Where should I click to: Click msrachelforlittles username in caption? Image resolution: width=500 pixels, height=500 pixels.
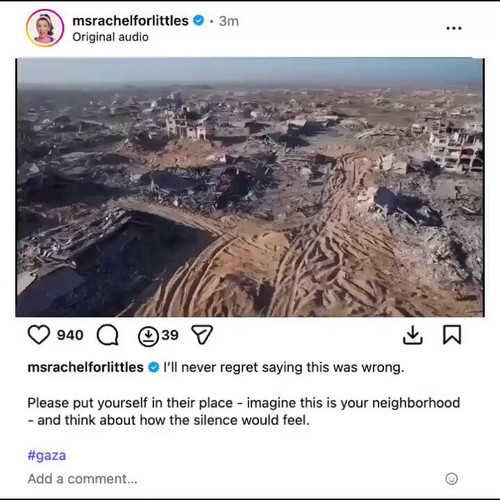coord(85,367)
